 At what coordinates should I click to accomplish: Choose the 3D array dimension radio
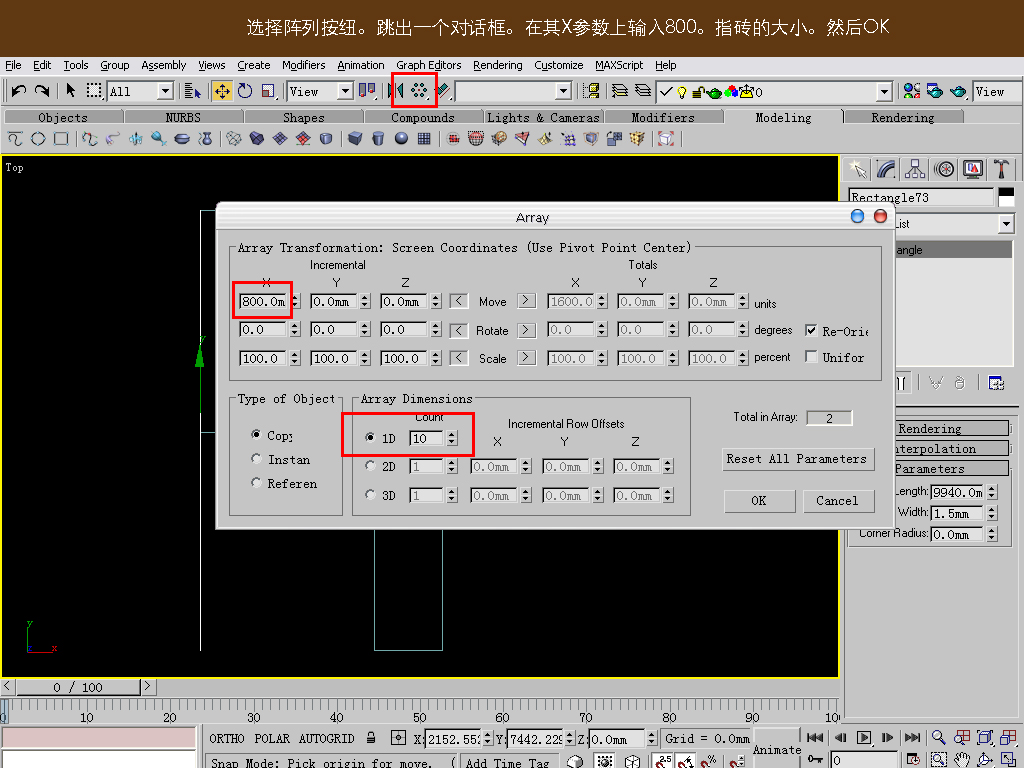pyautogui.click(x=370, y=494)
